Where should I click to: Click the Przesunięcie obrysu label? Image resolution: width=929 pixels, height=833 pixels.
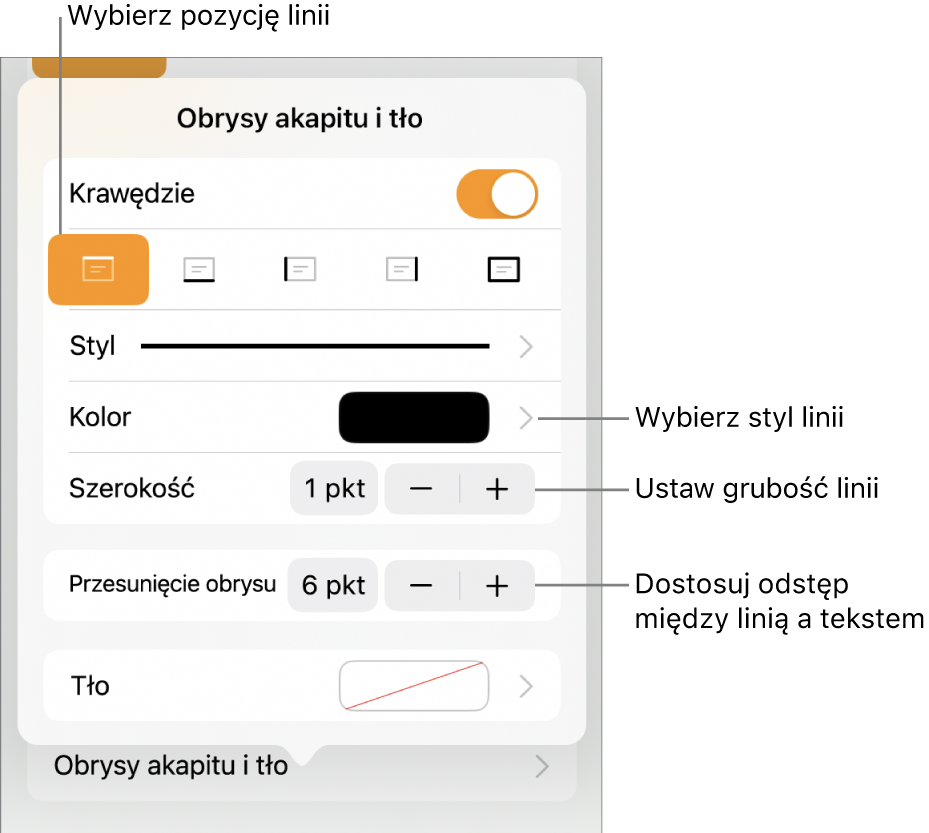tap(173, 584)
